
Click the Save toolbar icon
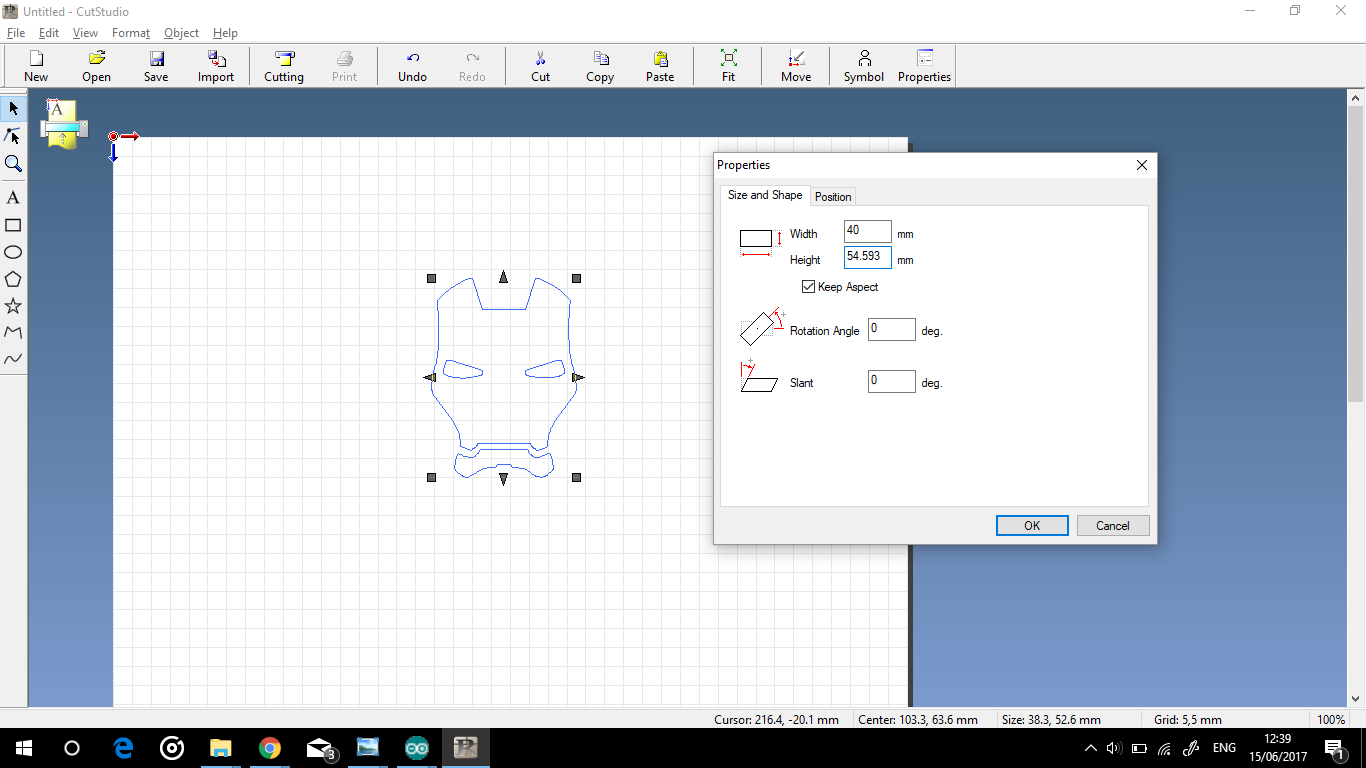coord(156,66)
